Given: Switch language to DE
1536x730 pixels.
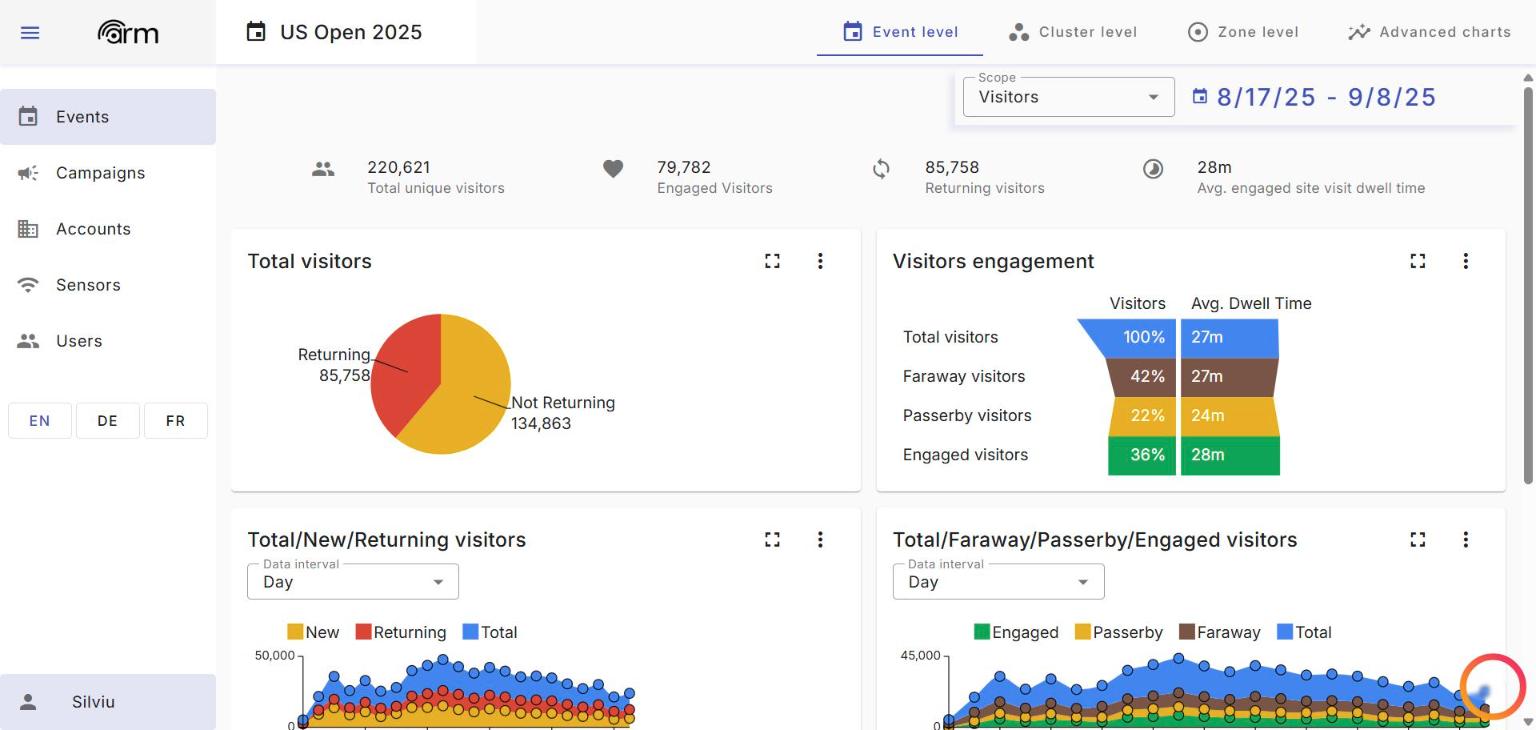Looking at the screenshot, I should 108,421.
